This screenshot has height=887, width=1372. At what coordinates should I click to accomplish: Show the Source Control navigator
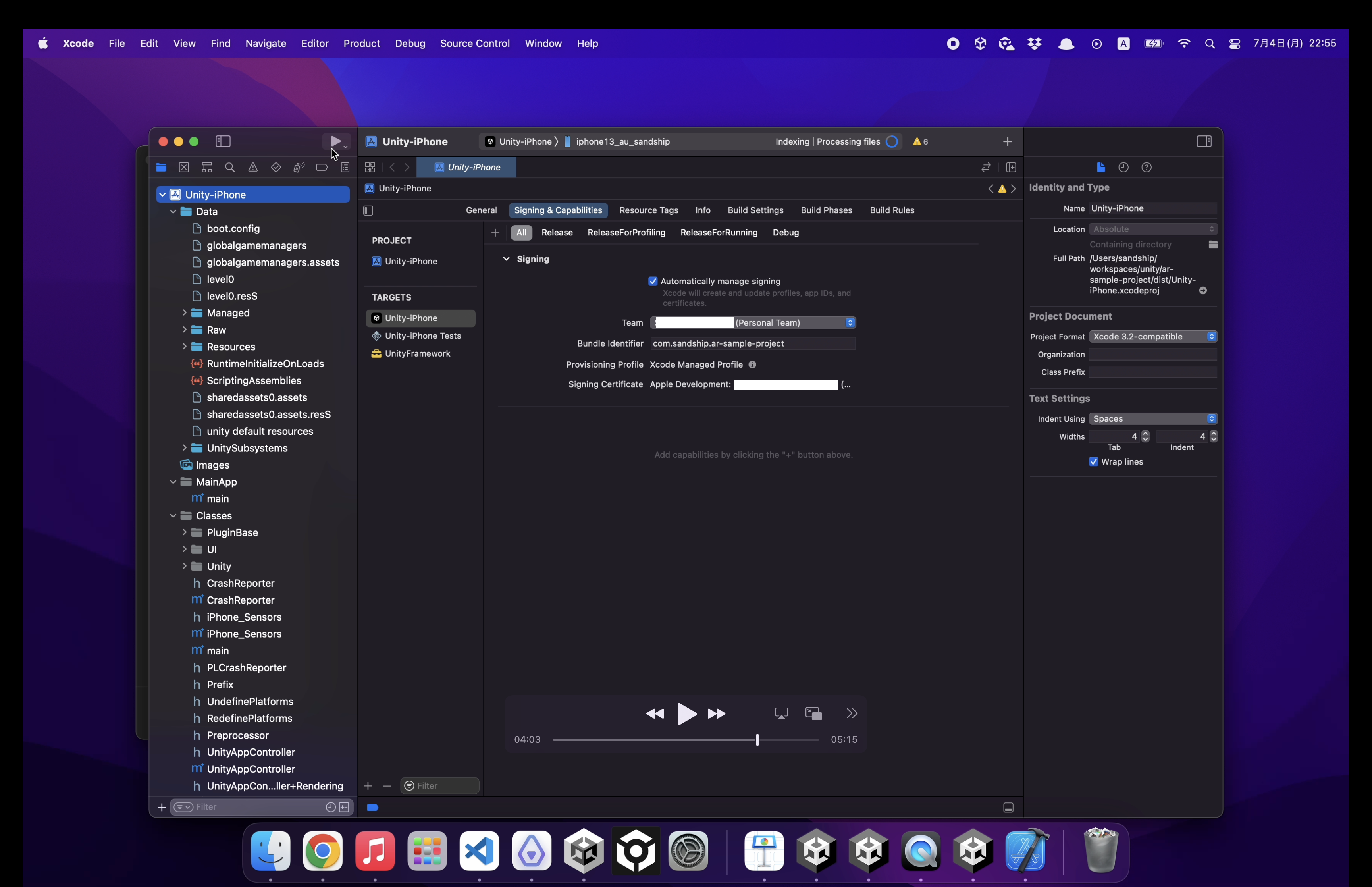184,168
